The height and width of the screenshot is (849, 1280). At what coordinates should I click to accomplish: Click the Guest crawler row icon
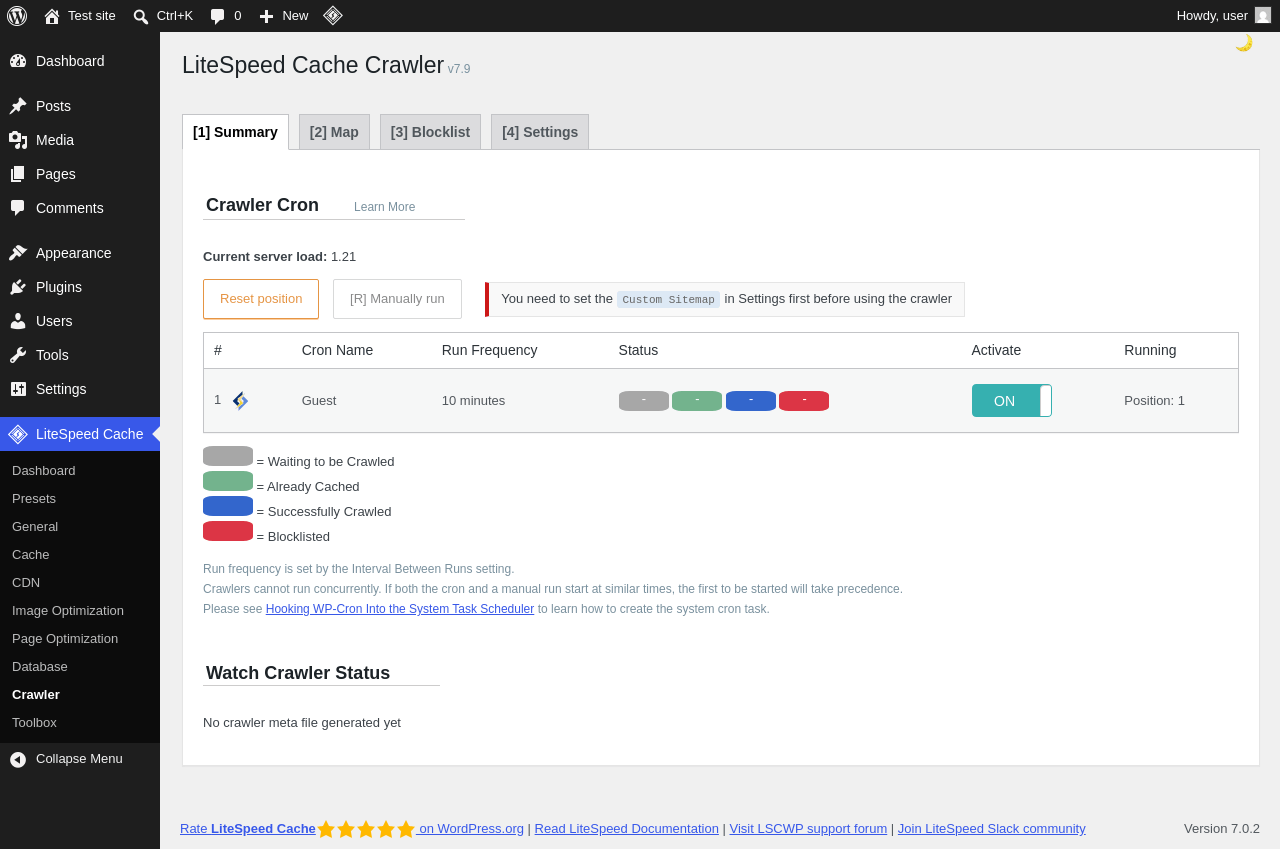pyautogui.click(x=240, y=401)
